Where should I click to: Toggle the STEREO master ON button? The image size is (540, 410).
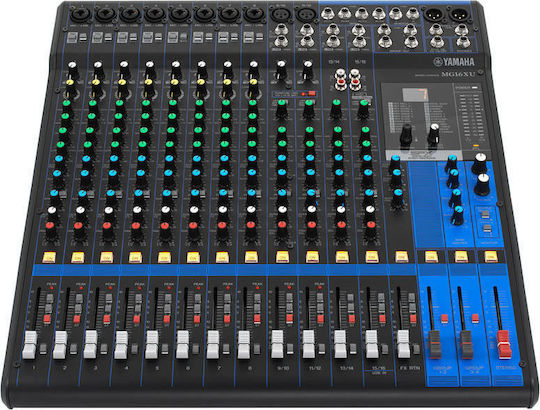tap(491, 256)
